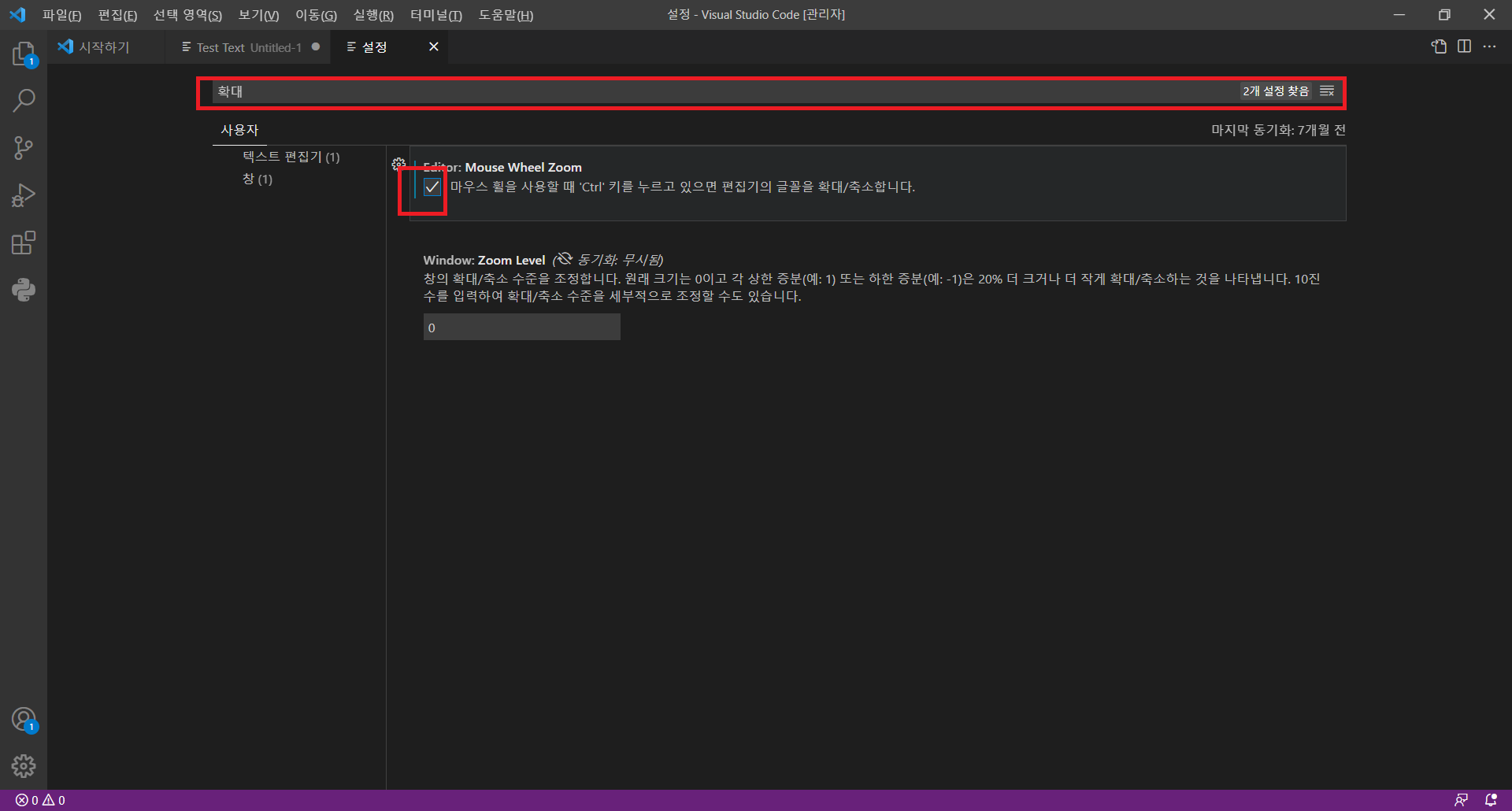
Task: Open the Python view in activity bar
Action: coord(24,290)
